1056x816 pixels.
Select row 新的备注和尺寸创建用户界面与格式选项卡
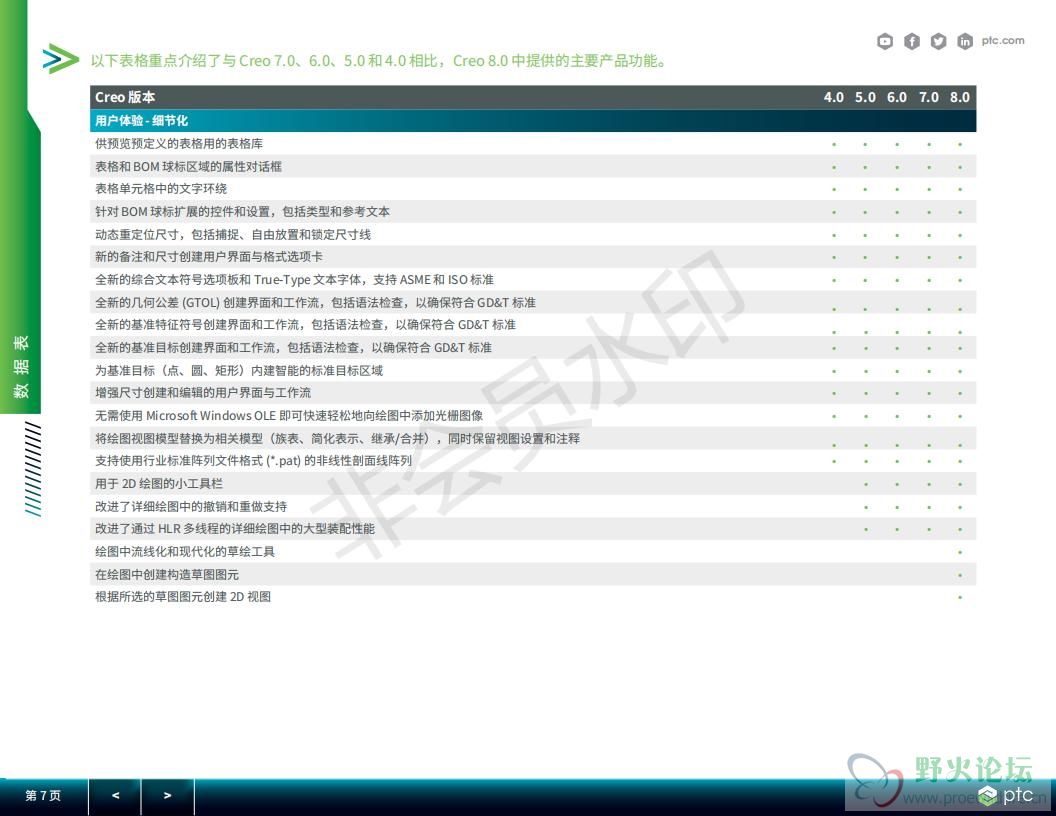click(x=533, y=257)
